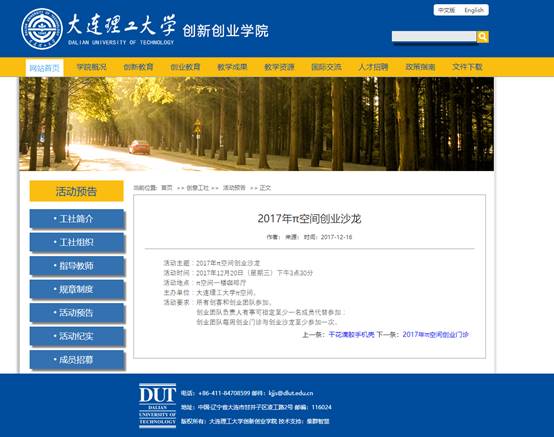Switch to the English language version

pos(474,10)
